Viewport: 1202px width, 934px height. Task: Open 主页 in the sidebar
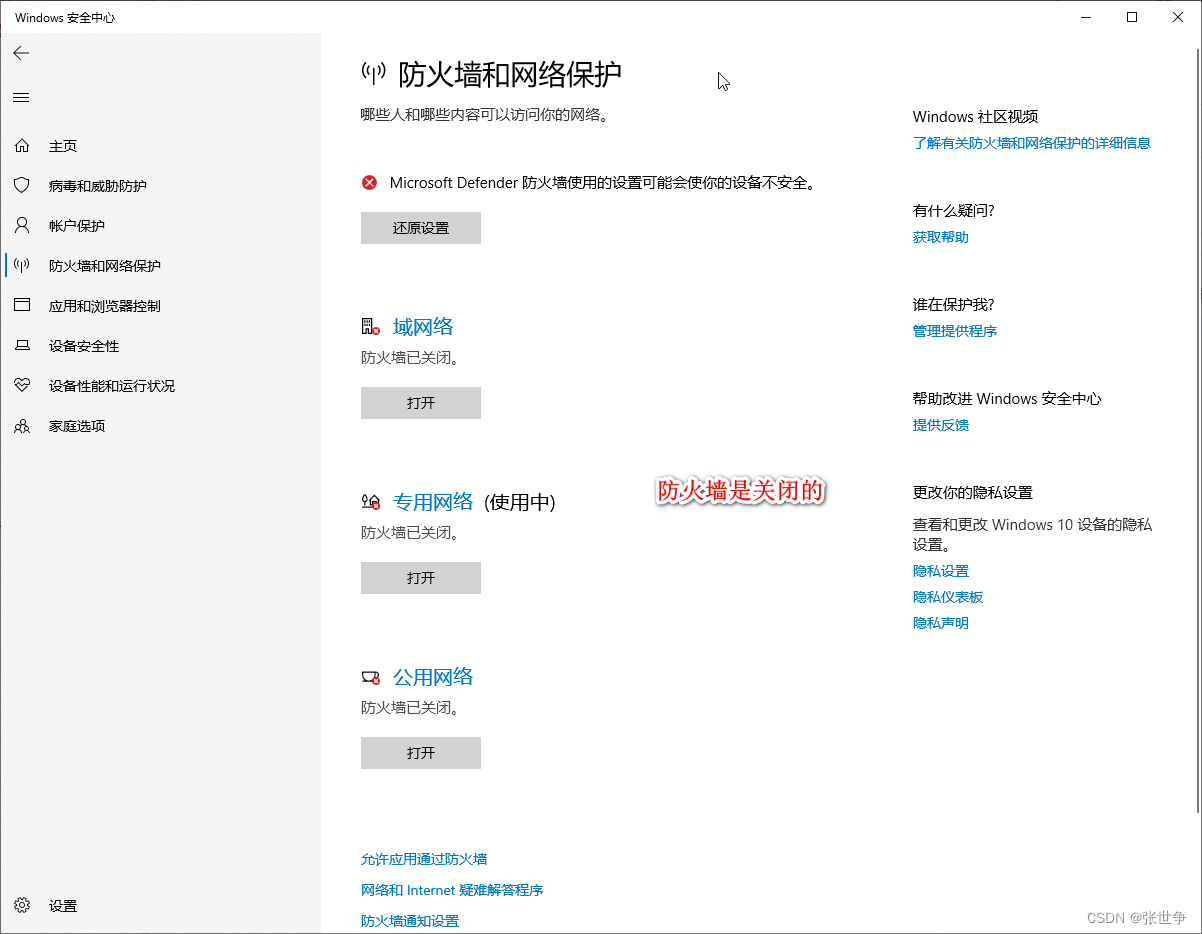63,146
